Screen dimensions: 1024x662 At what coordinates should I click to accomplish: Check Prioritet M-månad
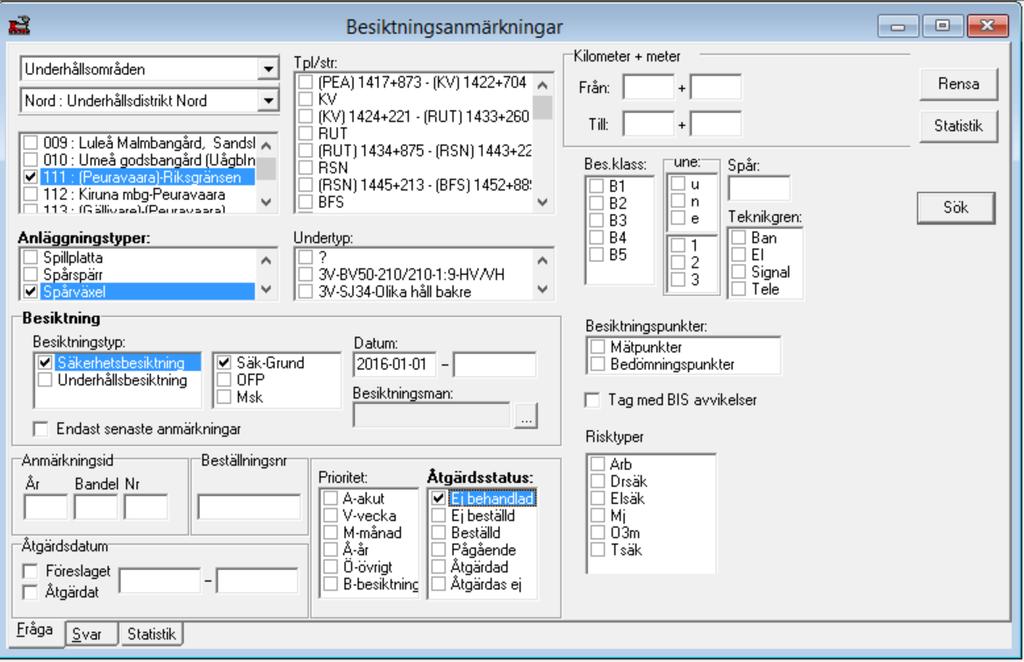(x=330, y=533)
